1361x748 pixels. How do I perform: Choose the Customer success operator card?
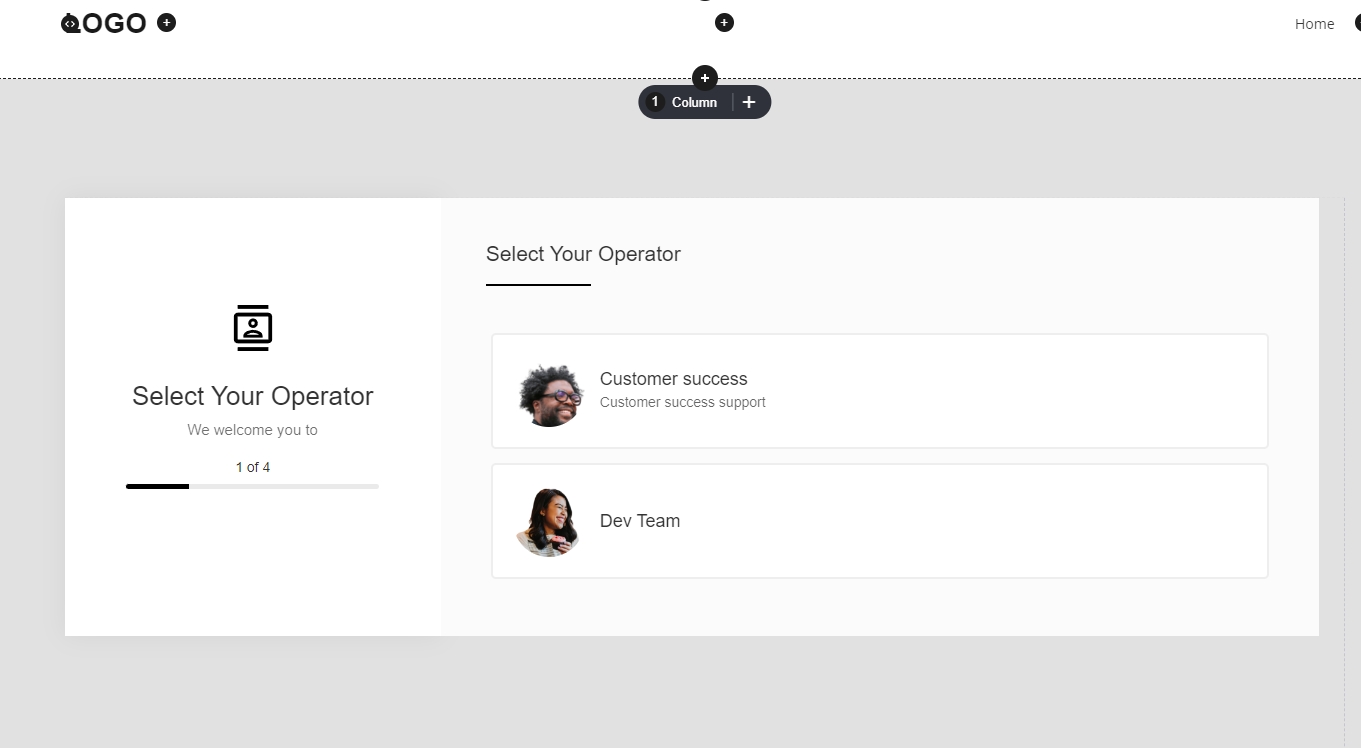point(880,391)
